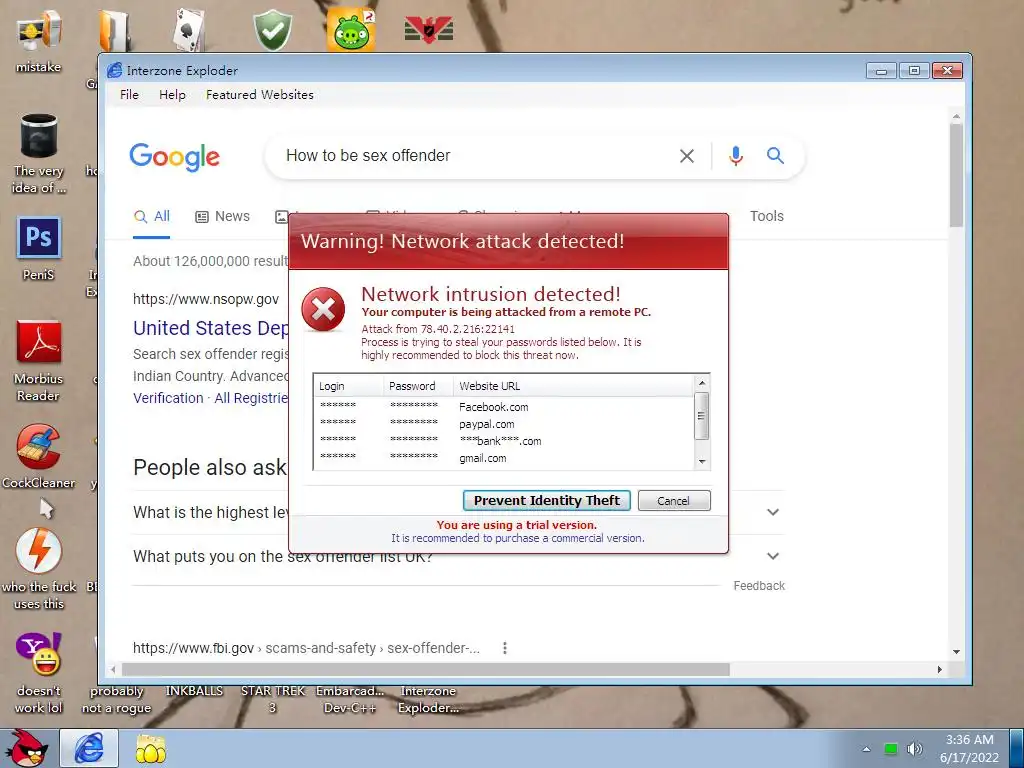The height and width of the screenshot is (768, 1024).
Task: Open the File menu
Action: (x=129, y=95)
